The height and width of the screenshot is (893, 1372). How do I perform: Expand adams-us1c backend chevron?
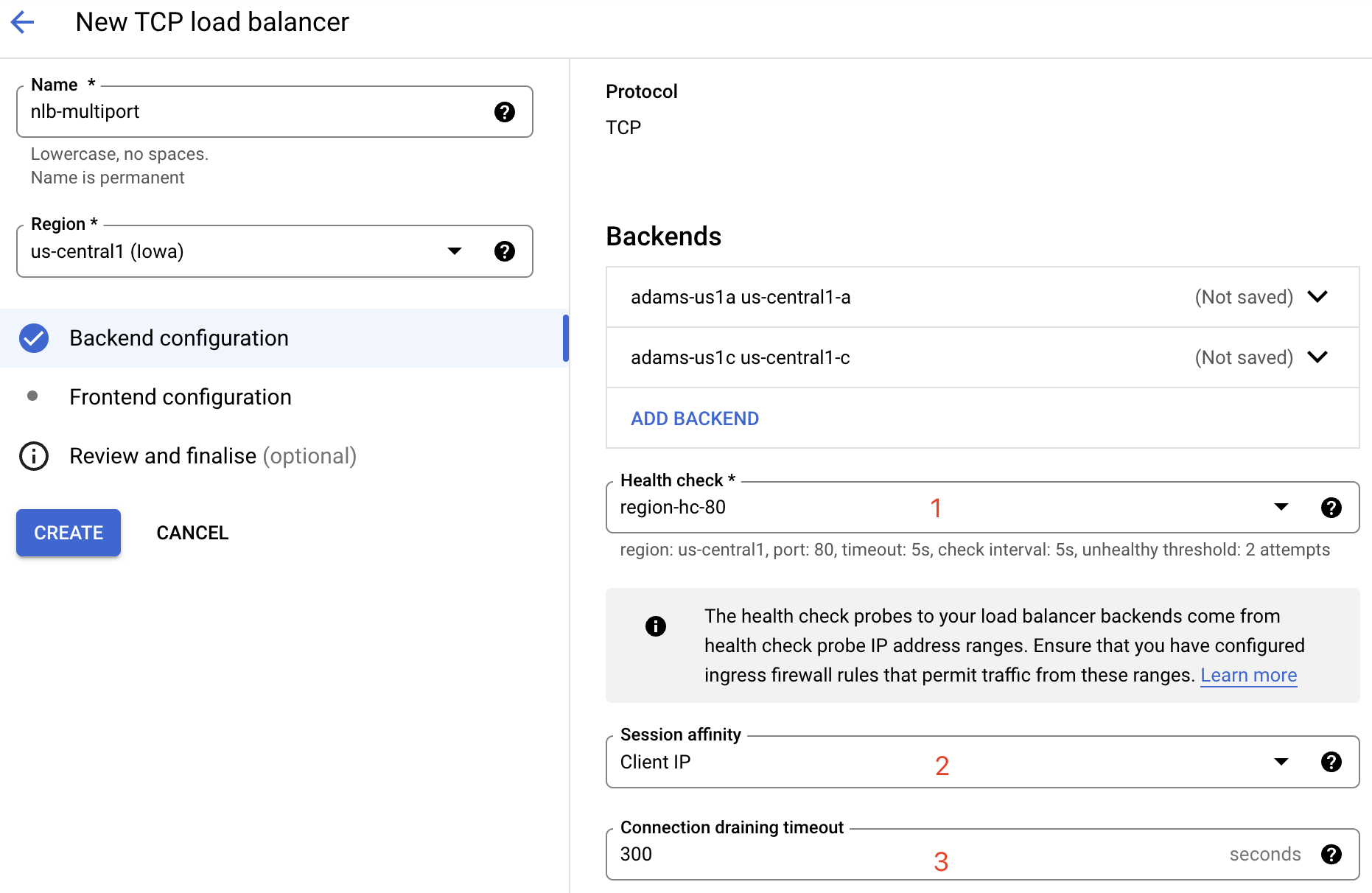point(1317,357)
